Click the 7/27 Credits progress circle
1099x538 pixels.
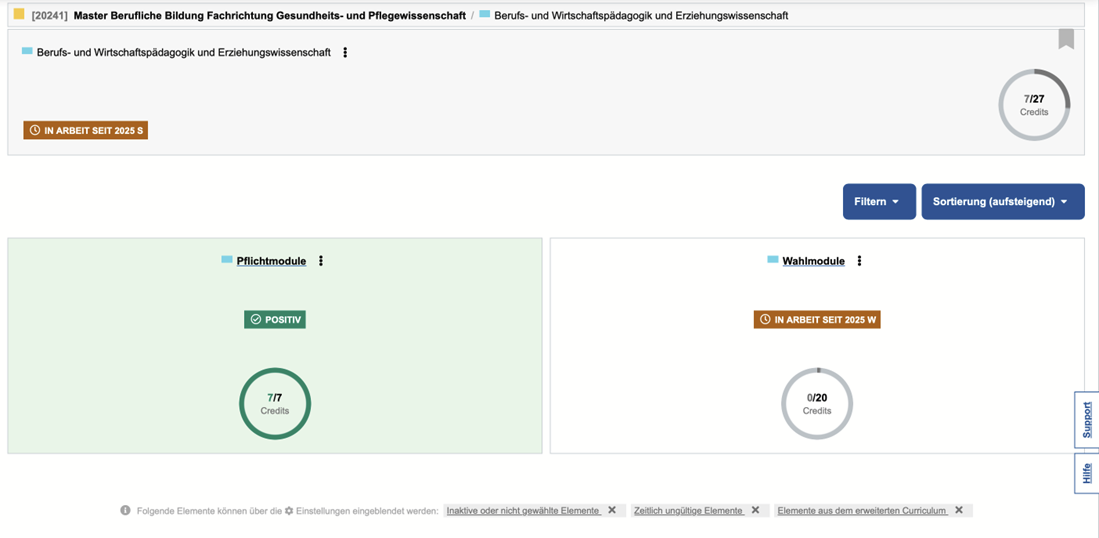click(x=1034, y=105)
